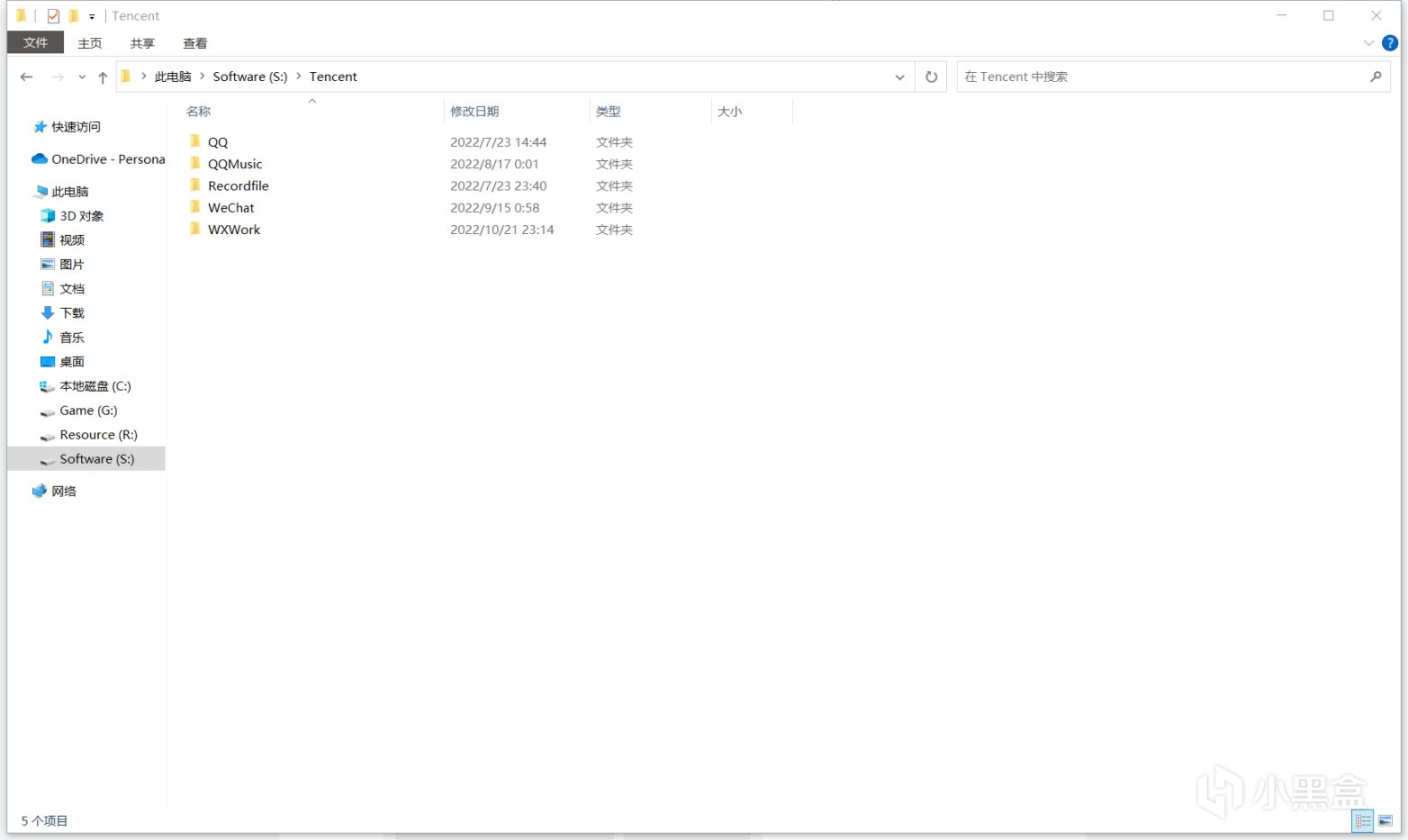Switch to the 主页 ribbon tab
The height and width of the screenshot is (840, 1408).
pos(90,43)
